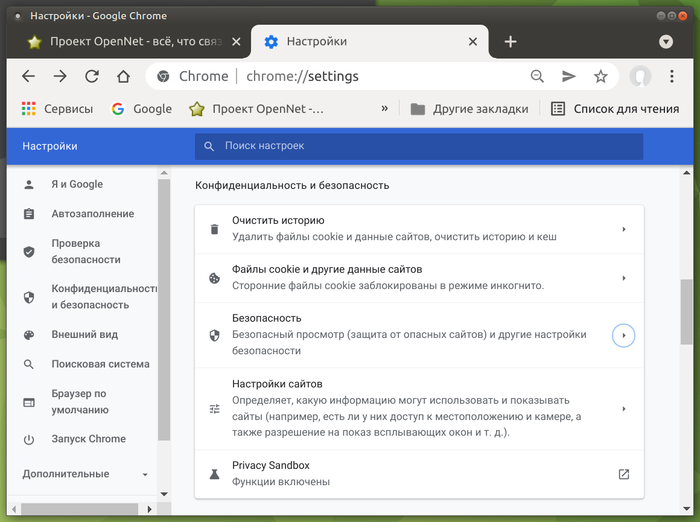The height and width of the screenshot is (522, 700).
Task: Reload the current page
Action: coord(92,76)
